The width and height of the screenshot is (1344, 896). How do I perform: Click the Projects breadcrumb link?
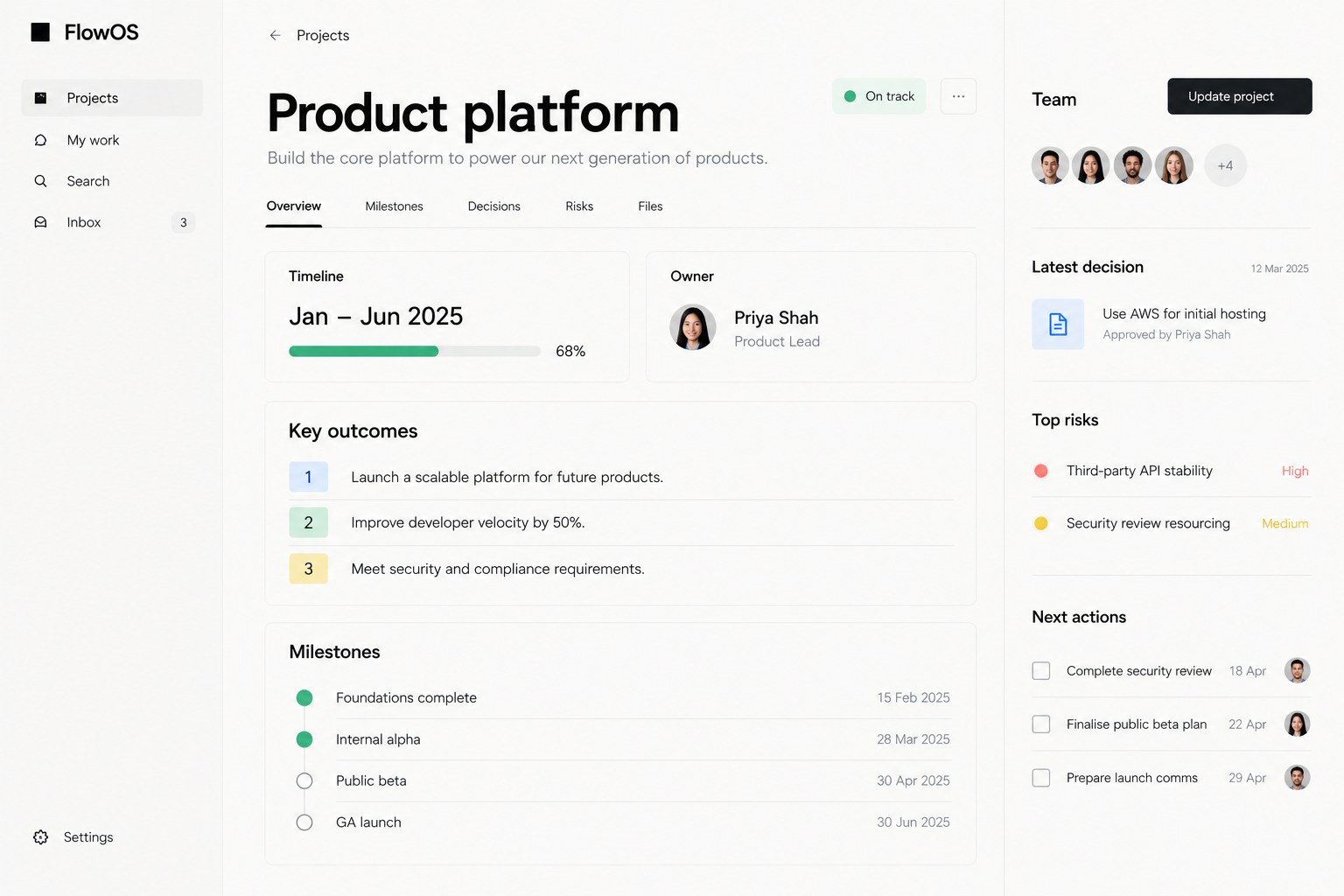(x=323, y=35)
